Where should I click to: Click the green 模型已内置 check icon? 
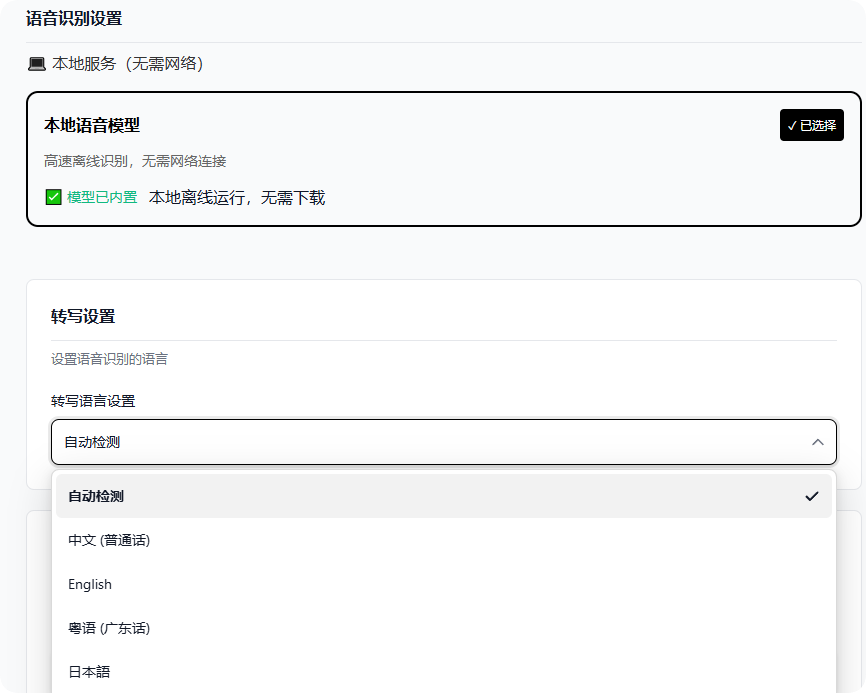point(52,197)
